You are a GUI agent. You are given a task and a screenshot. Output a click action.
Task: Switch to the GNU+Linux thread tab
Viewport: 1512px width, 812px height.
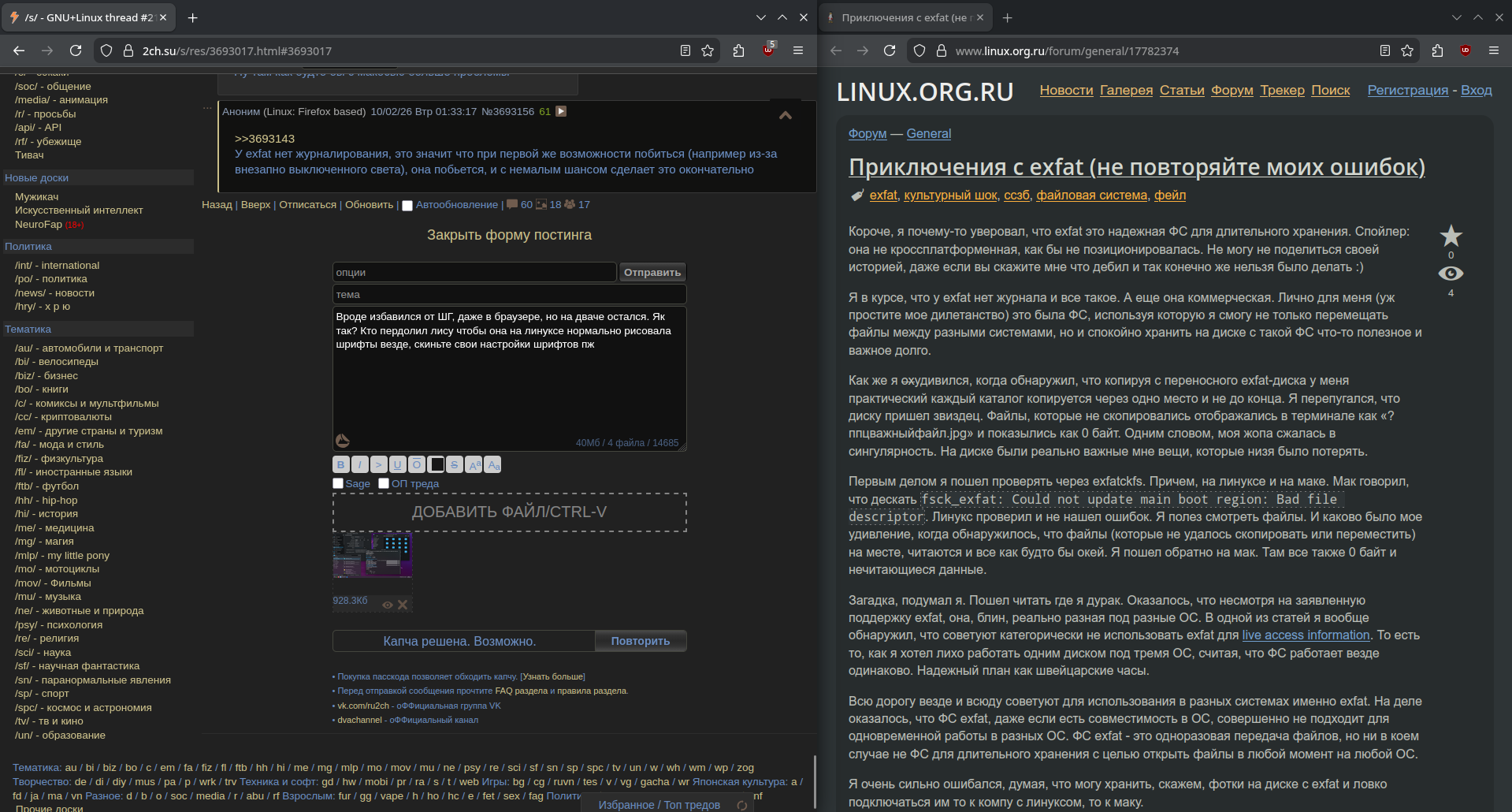coord(87,17)
